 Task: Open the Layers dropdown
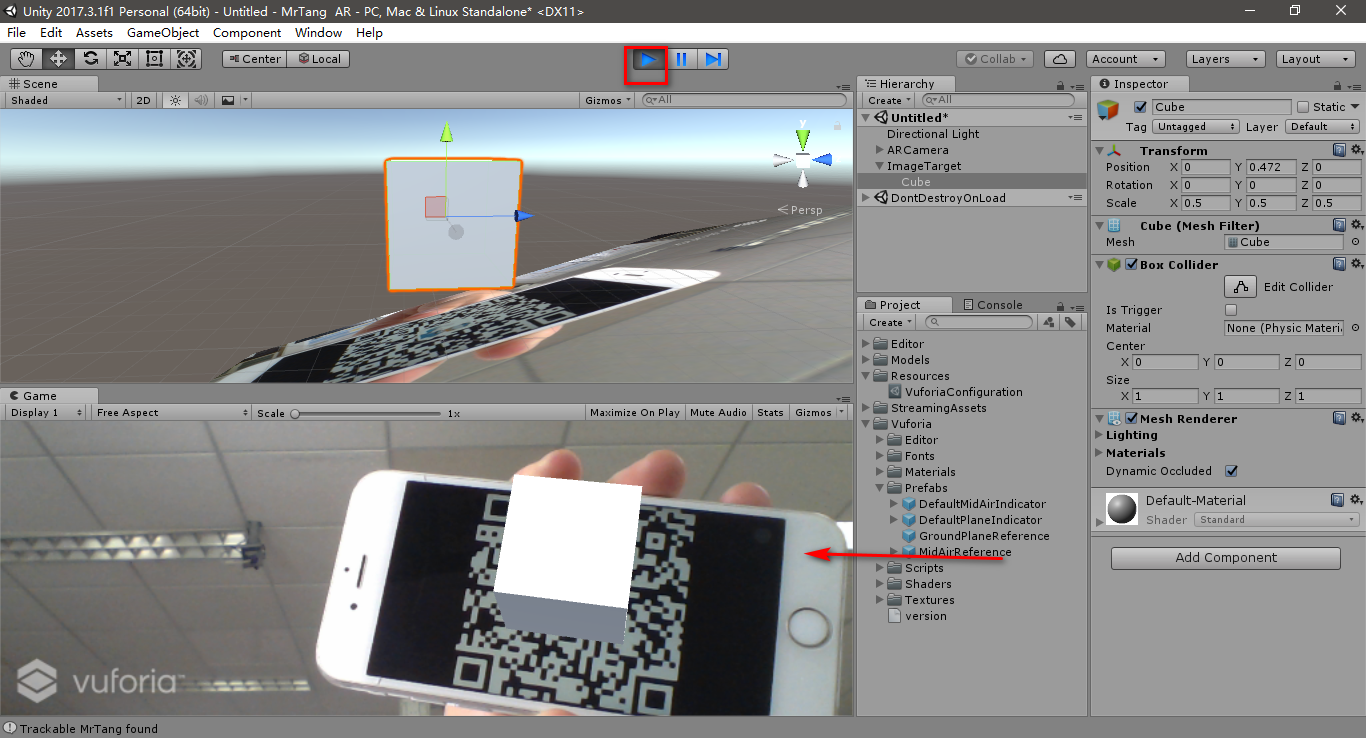(x=1225, y=58)
